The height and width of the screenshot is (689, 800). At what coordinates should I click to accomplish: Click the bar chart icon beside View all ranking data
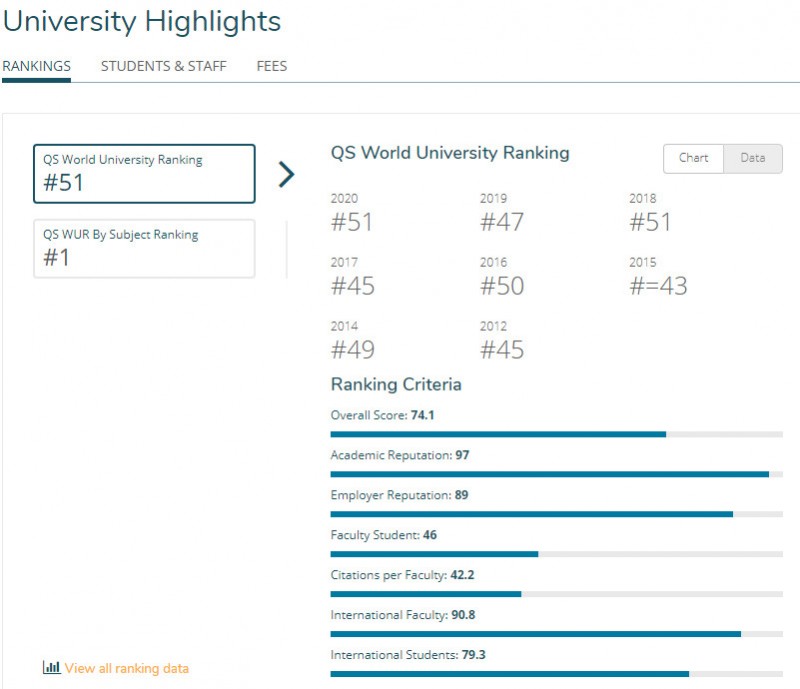[51, 668]
